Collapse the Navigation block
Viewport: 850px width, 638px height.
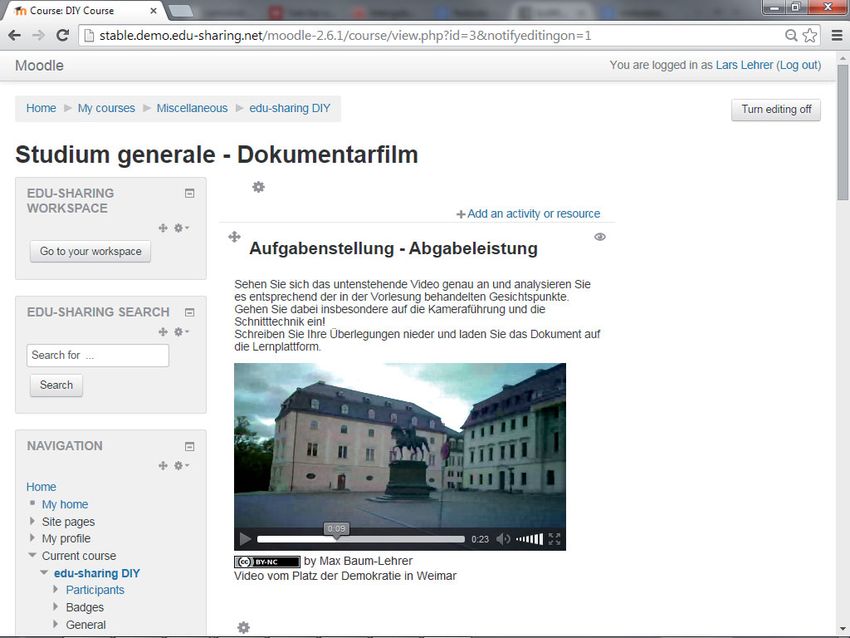tap(189, 446)
